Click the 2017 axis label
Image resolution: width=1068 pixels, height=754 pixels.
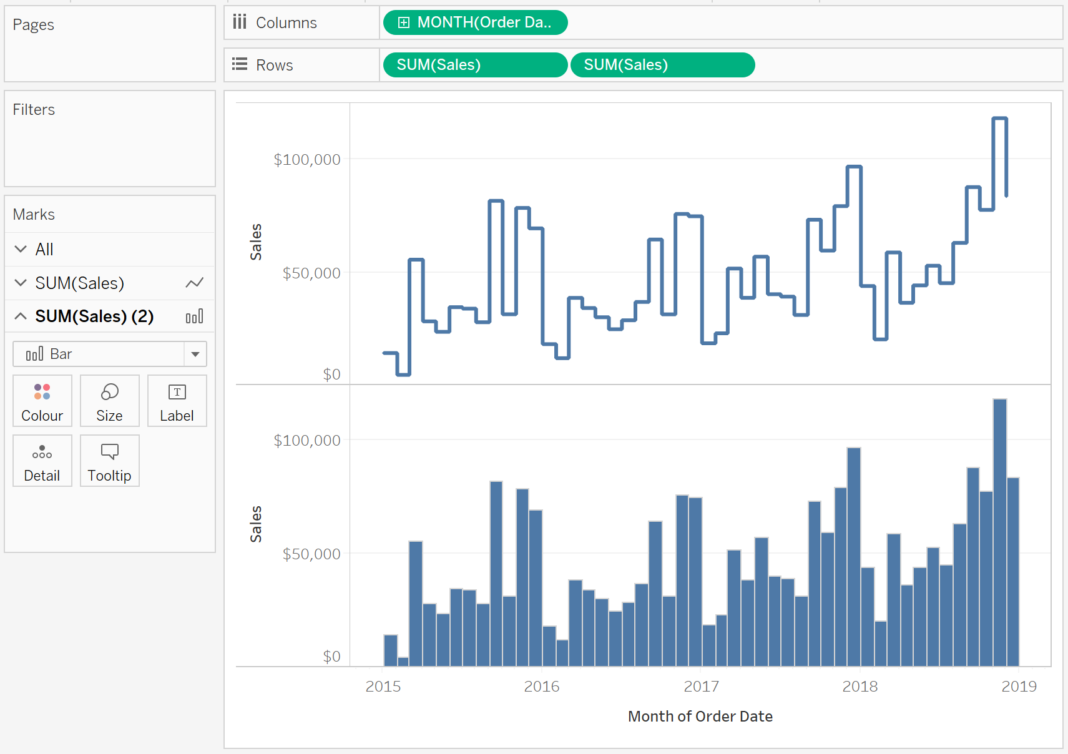coord(701,686)
